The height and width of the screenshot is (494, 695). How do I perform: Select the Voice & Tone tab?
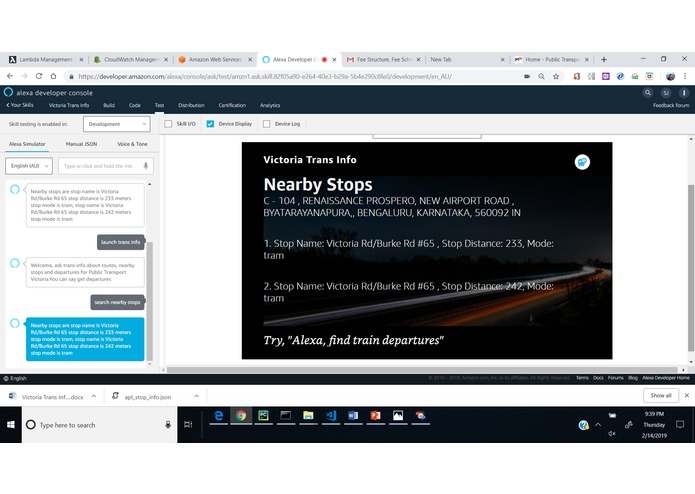pyautogui.click(x=132, y=144)
